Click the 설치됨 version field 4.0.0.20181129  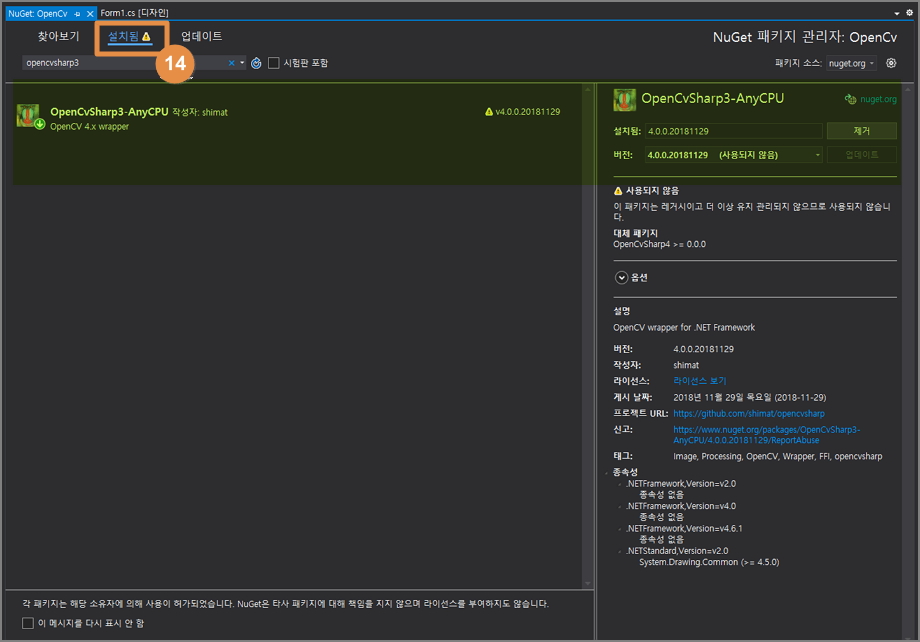[733, 131]
